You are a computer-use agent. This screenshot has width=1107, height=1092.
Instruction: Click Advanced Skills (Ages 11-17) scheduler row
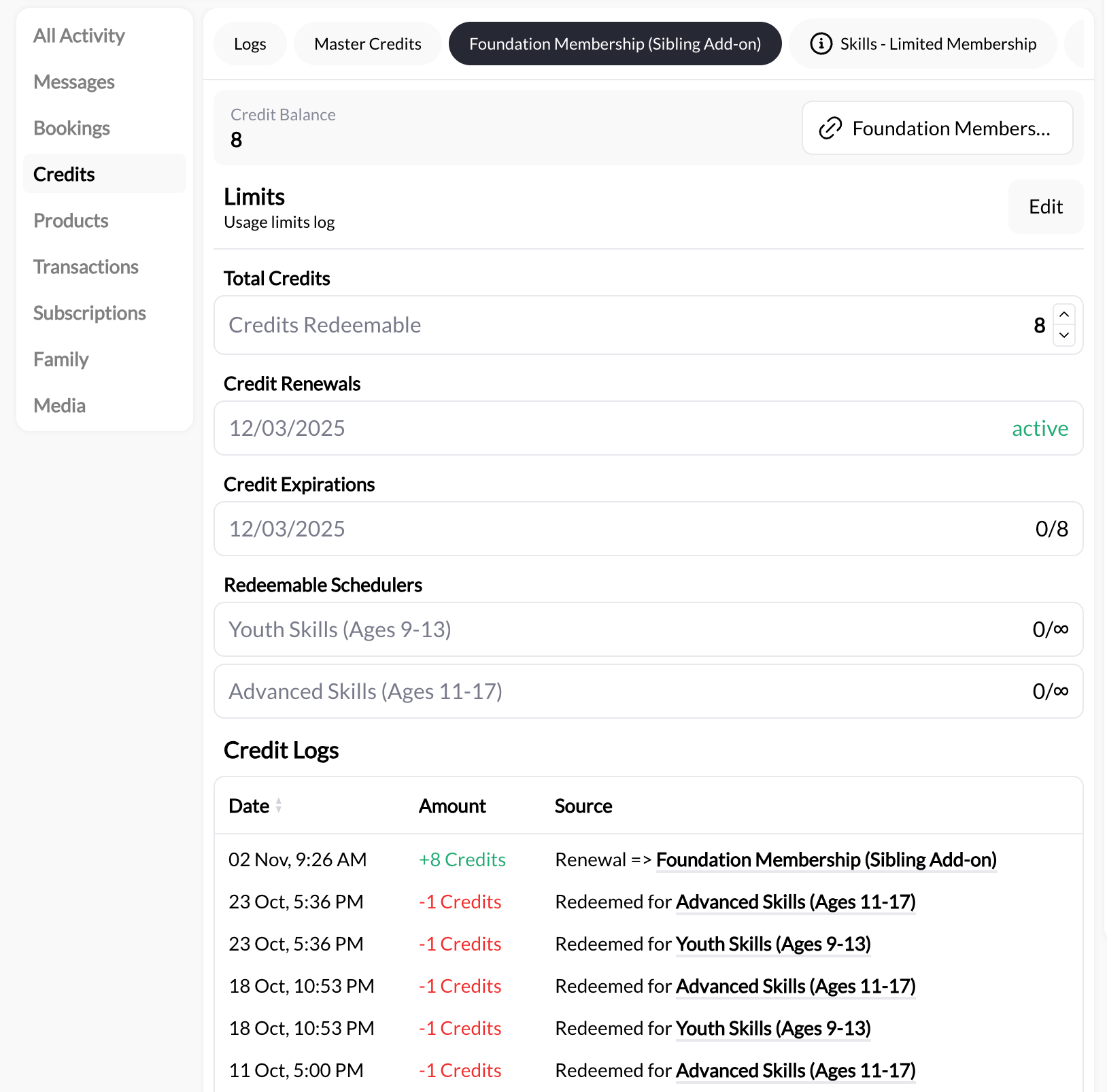tap(648, 691)
